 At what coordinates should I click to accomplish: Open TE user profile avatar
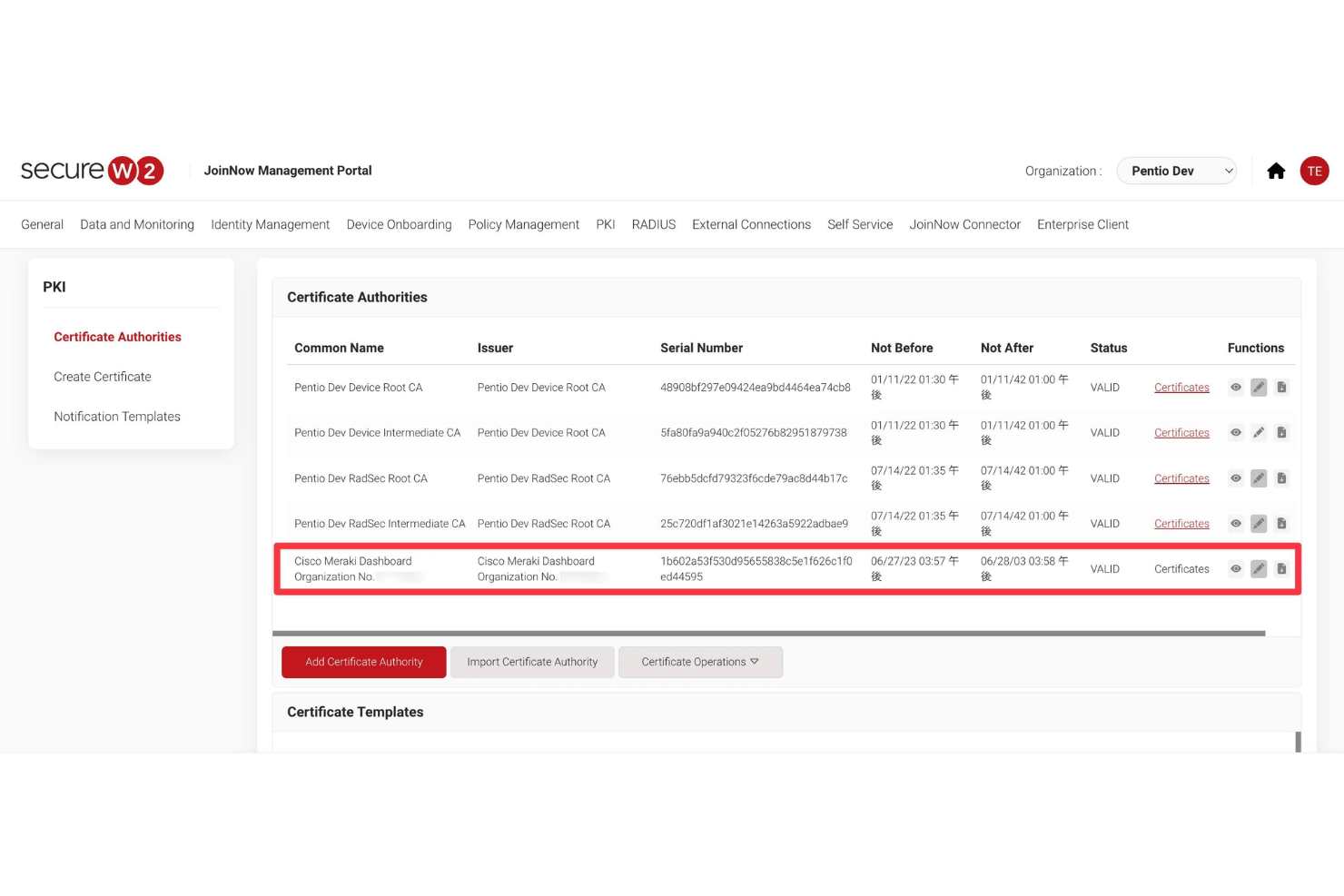coord(1314,171)
